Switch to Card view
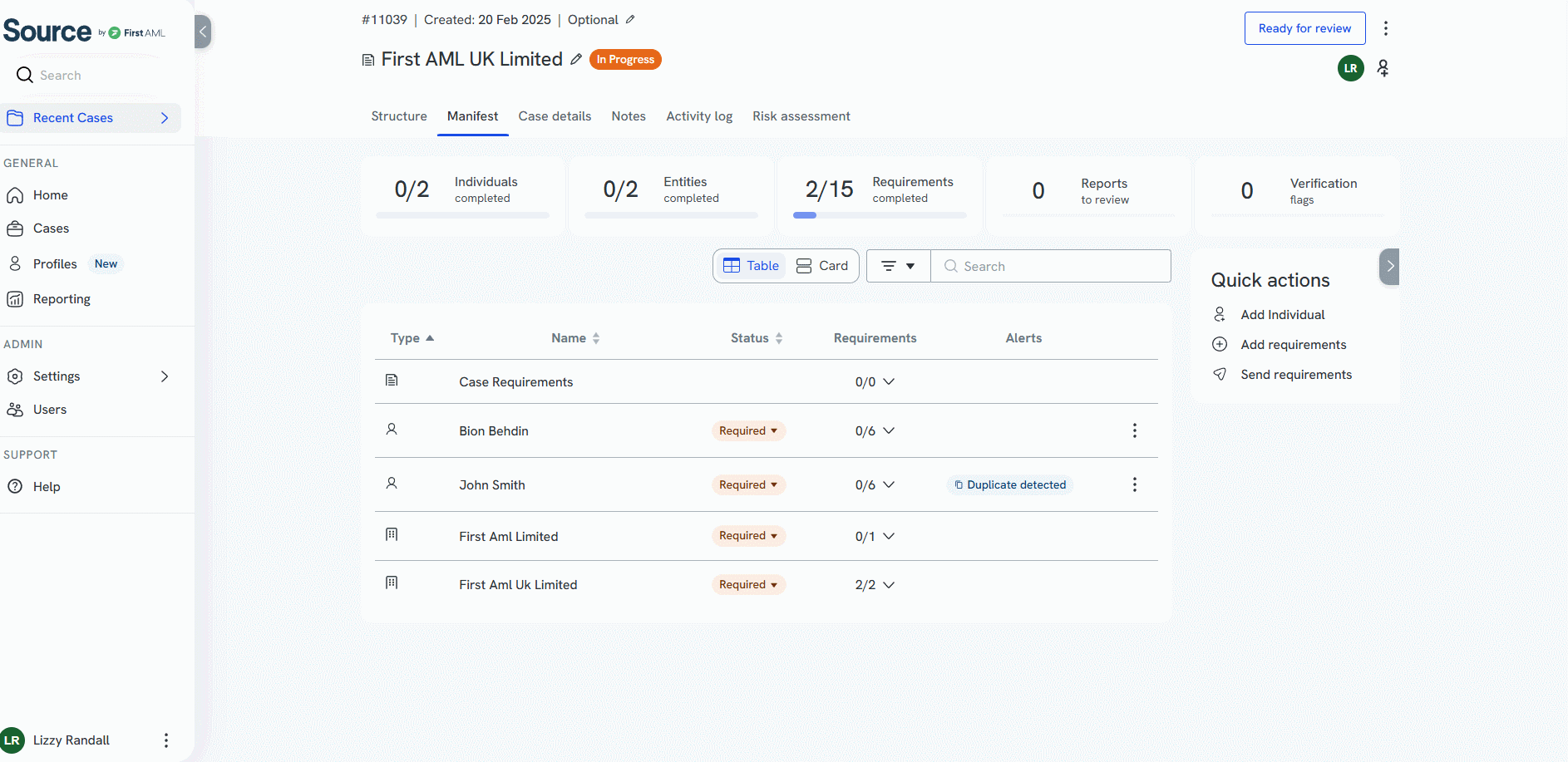Screen dimensions: 1568x762 (822, 266)
